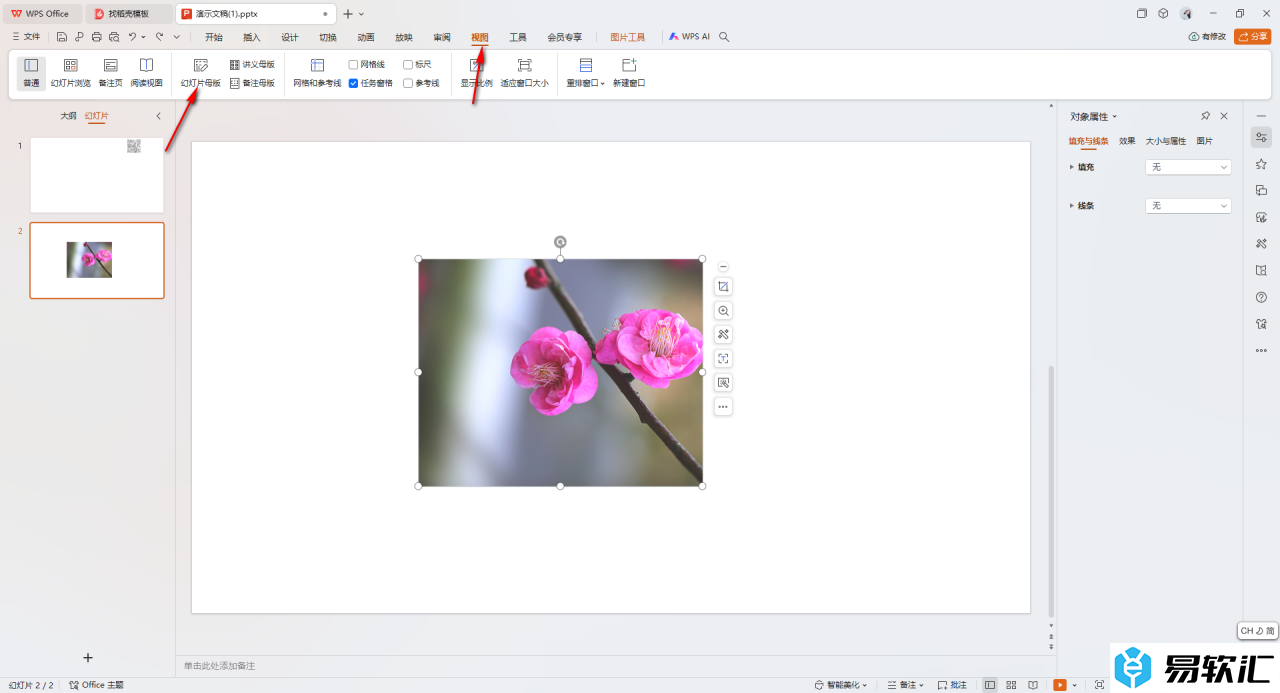Open the star icon in right sidebar
Screen dimensions: 1280x693
pos(1261,164)
